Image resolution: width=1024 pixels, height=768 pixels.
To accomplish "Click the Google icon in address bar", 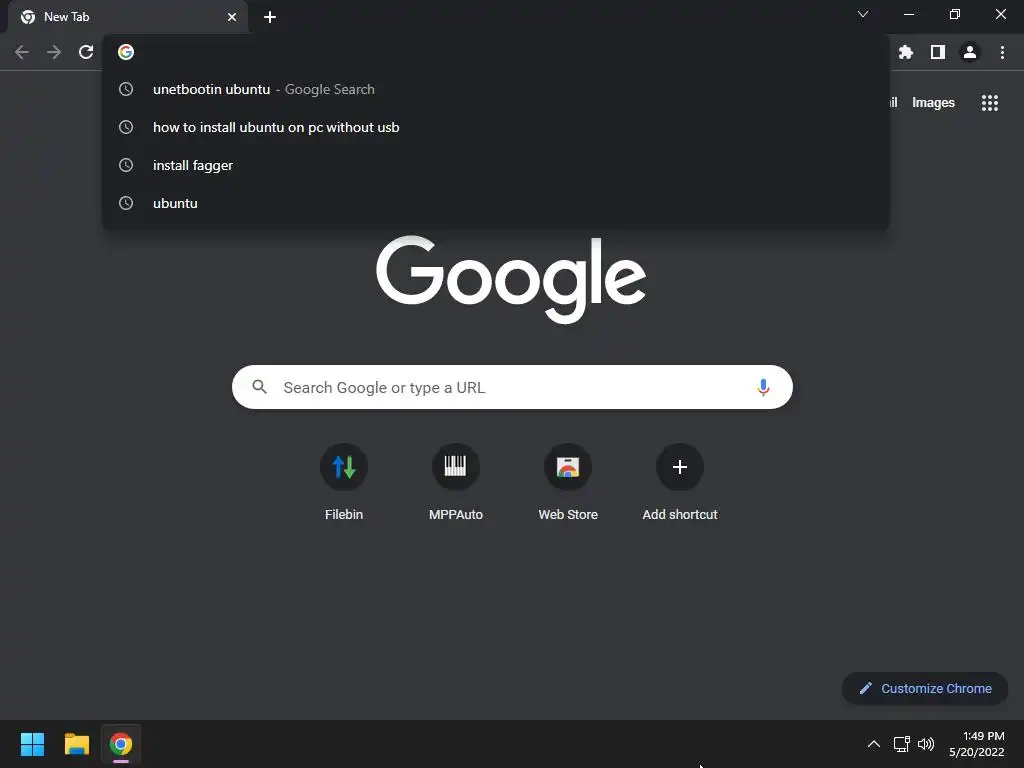I will point(126,52).
